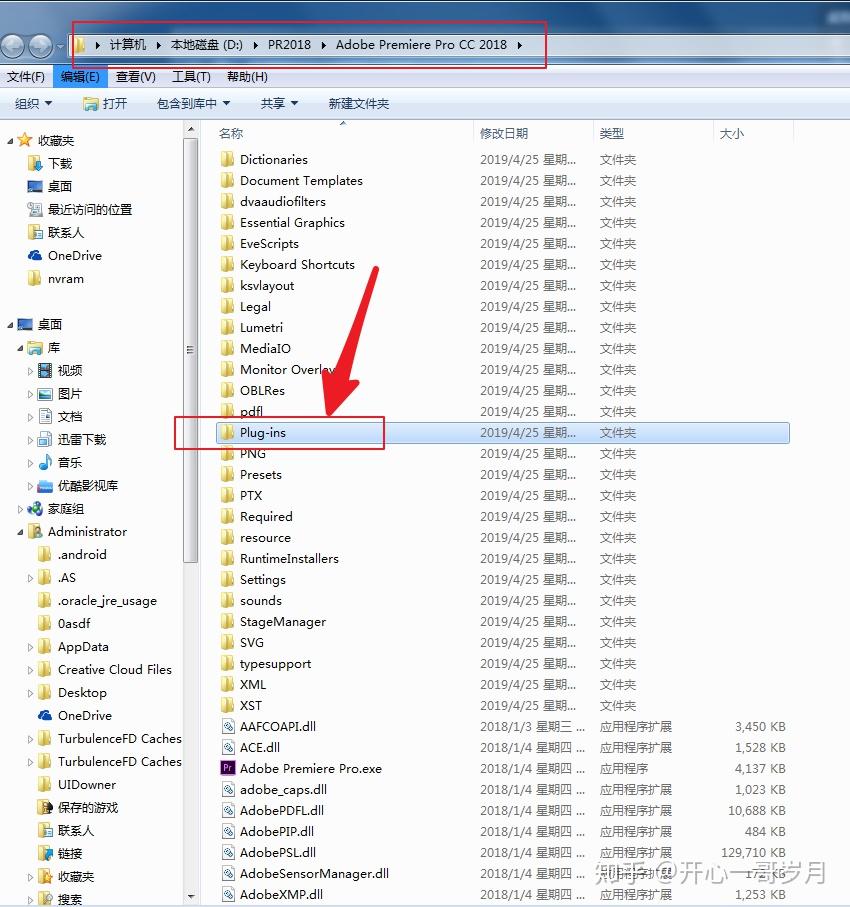The width and height of the screenshot is (850, 907).
Task: Expand the 视频 library node
Action: click(30, 371)
